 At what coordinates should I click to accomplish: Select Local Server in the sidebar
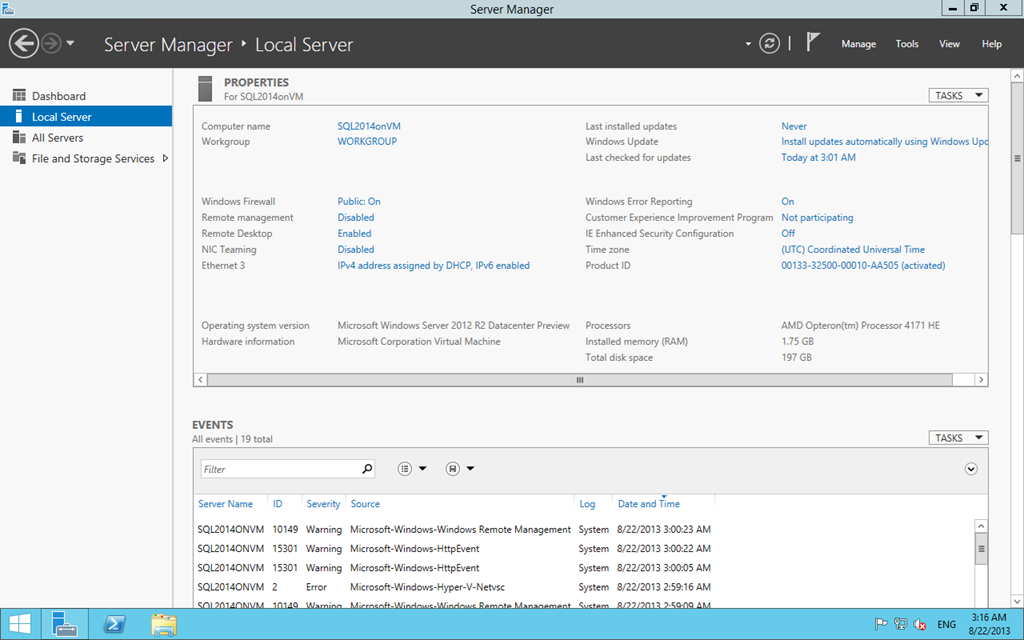[x=86, y=117]
